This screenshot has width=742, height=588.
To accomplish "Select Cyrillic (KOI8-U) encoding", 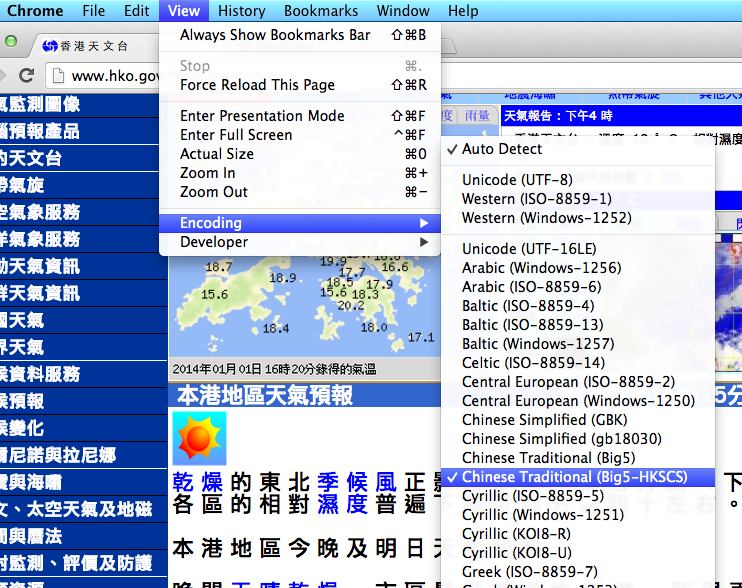I will pos(577,553).
